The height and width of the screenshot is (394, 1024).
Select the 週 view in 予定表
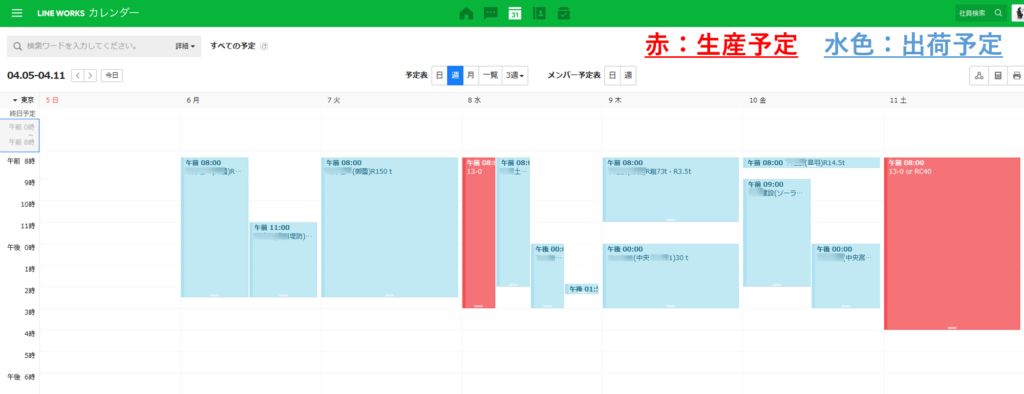click(455, 76)
